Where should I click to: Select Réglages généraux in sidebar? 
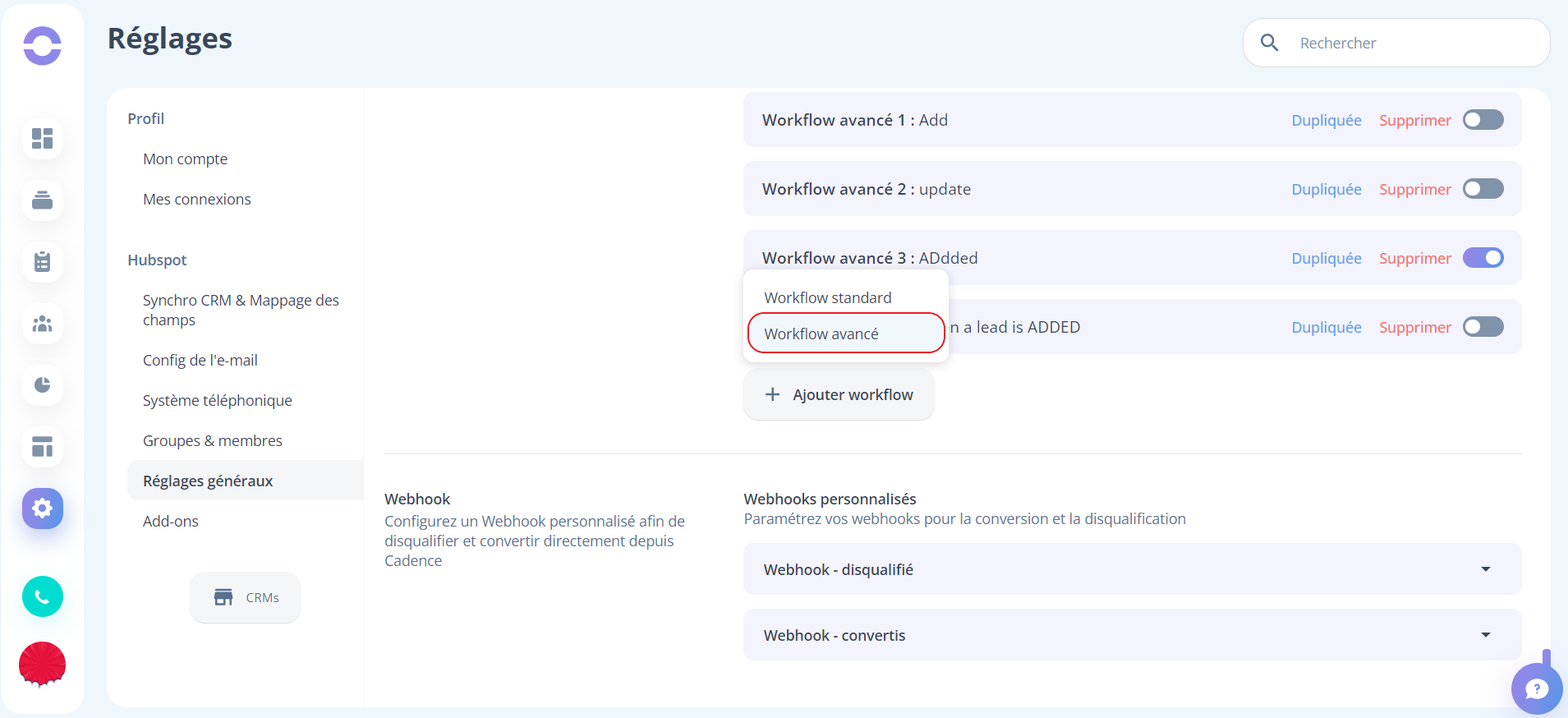point(245,481)
